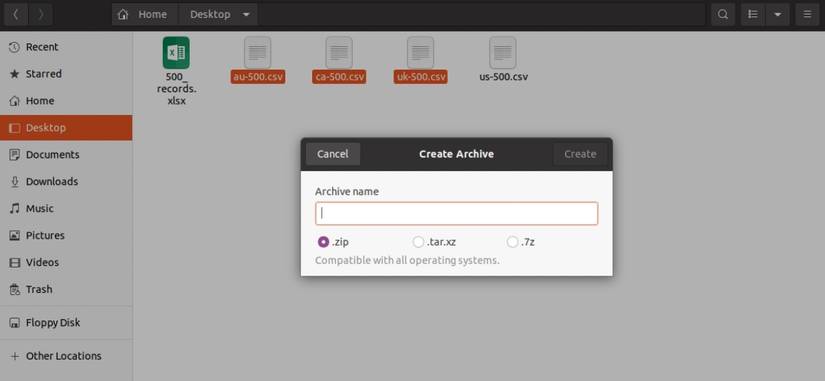This screenshot has height=381, width=825.
Task: Click the au-500.csv file icon
Action: point(258,53)
